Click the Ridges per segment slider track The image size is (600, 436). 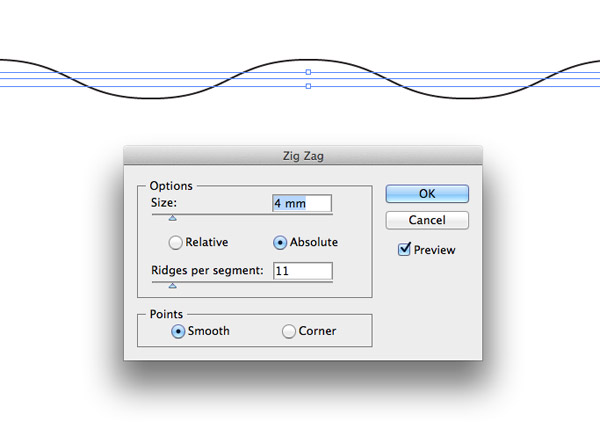[250, 282]
